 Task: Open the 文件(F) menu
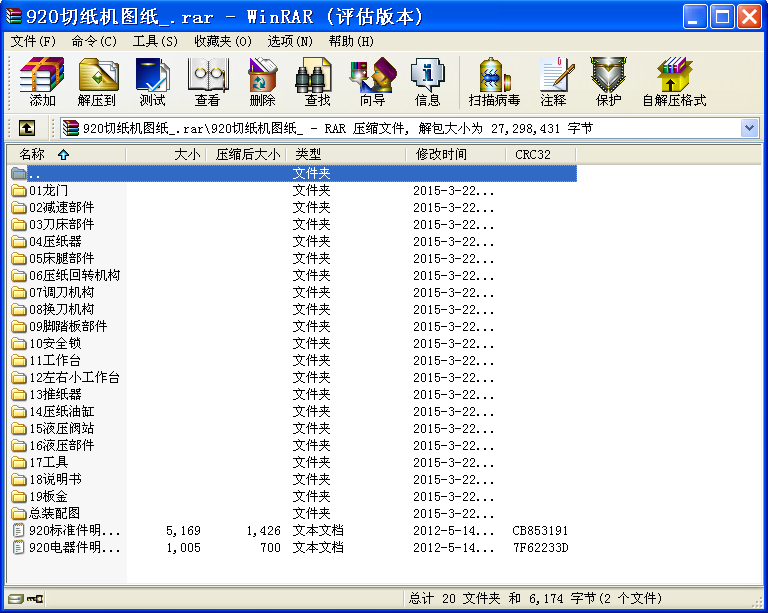tap(33, 41)
